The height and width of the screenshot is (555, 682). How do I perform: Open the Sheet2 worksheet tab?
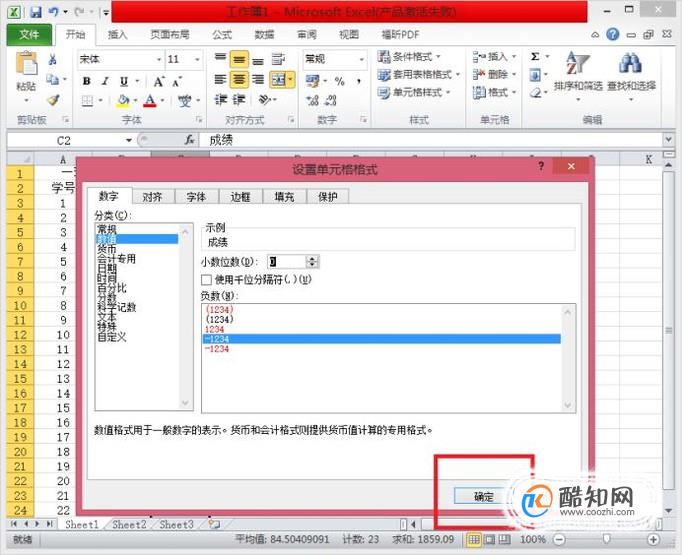[129, 525]
